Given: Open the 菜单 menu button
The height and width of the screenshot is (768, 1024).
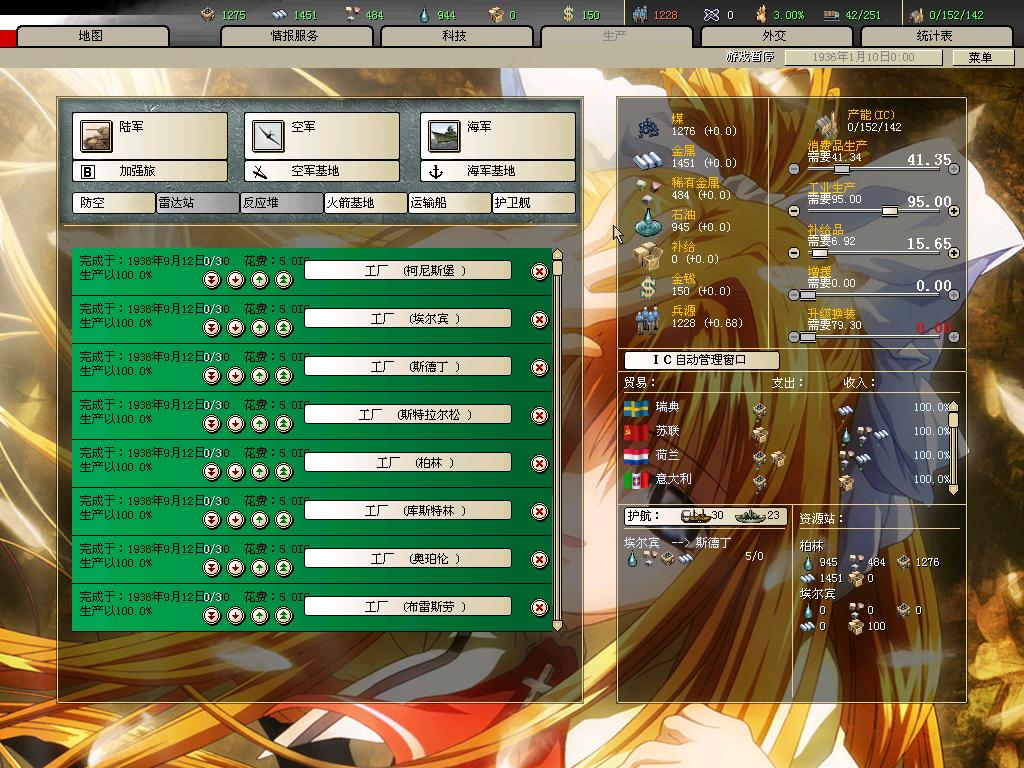Looking at the screenshot, I should click(x=980, y=58).
